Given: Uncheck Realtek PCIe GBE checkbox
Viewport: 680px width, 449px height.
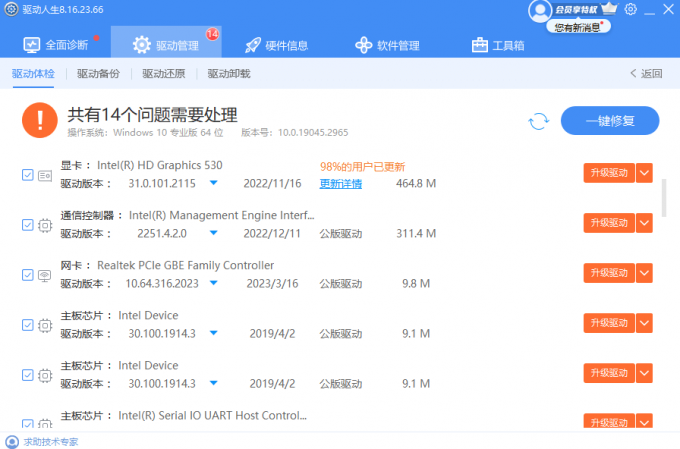Looking at the screenshot, I should point(28,275).
